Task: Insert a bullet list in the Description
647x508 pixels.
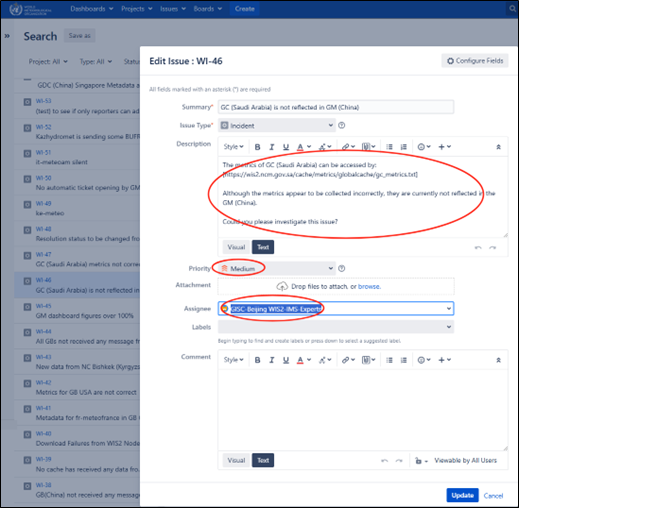Action: (x=389, y=146)
